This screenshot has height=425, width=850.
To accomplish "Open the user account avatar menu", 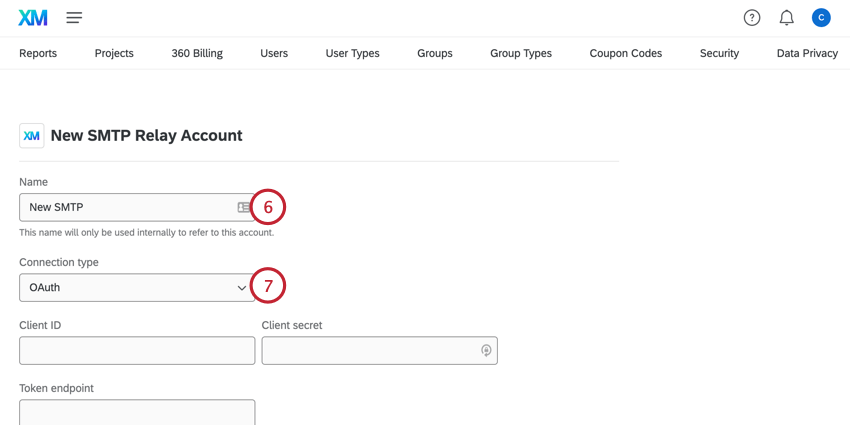I will click(x=821, y=18).
